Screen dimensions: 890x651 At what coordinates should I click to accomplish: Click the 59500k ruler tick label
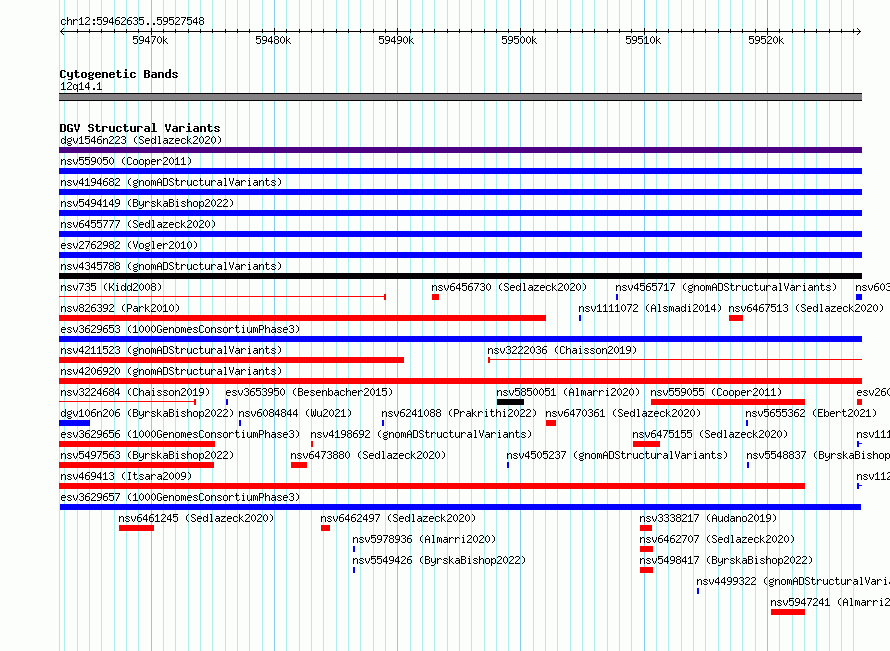(x=519, y=40)
